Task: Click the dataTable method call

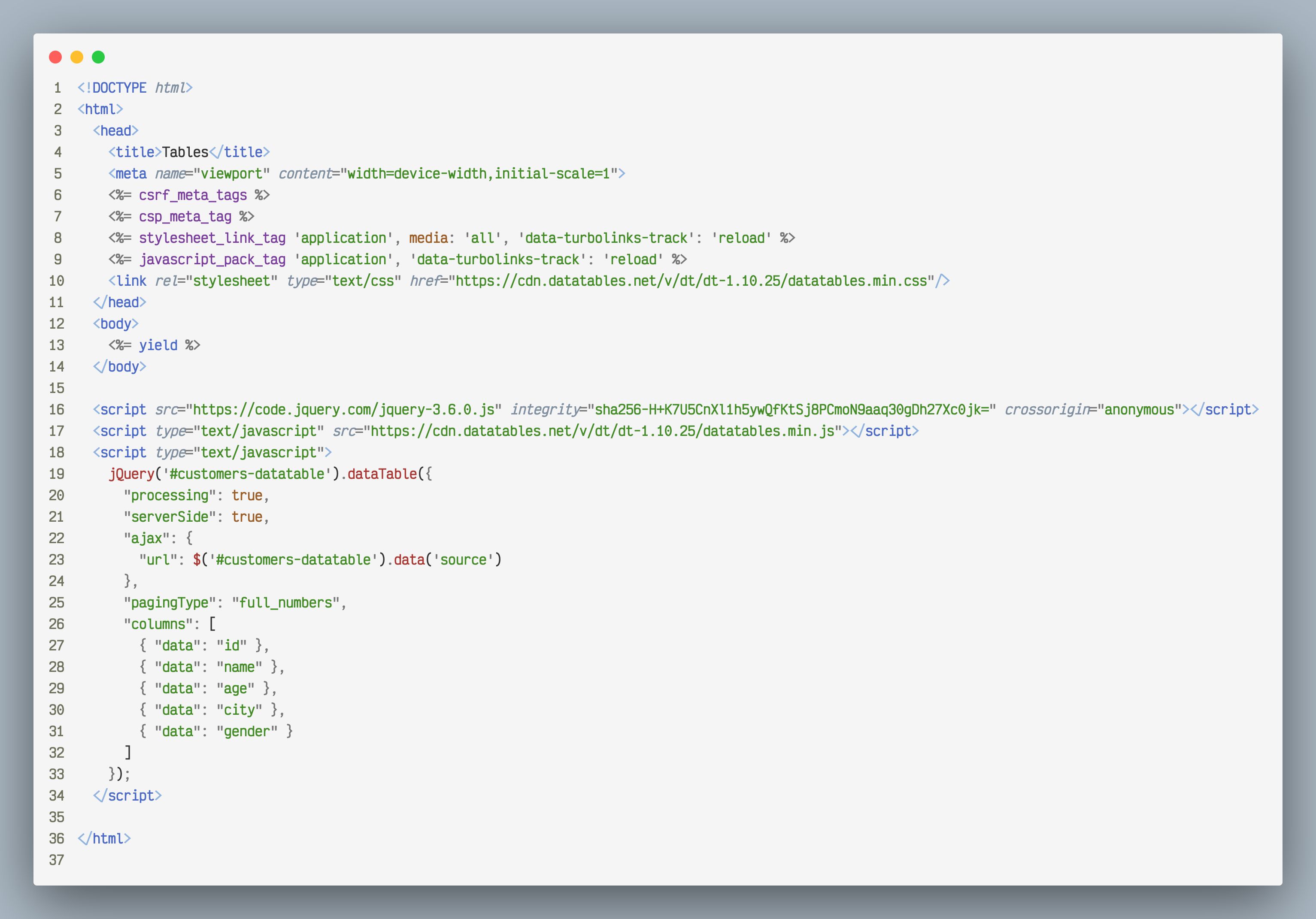Action: (382, 475)
